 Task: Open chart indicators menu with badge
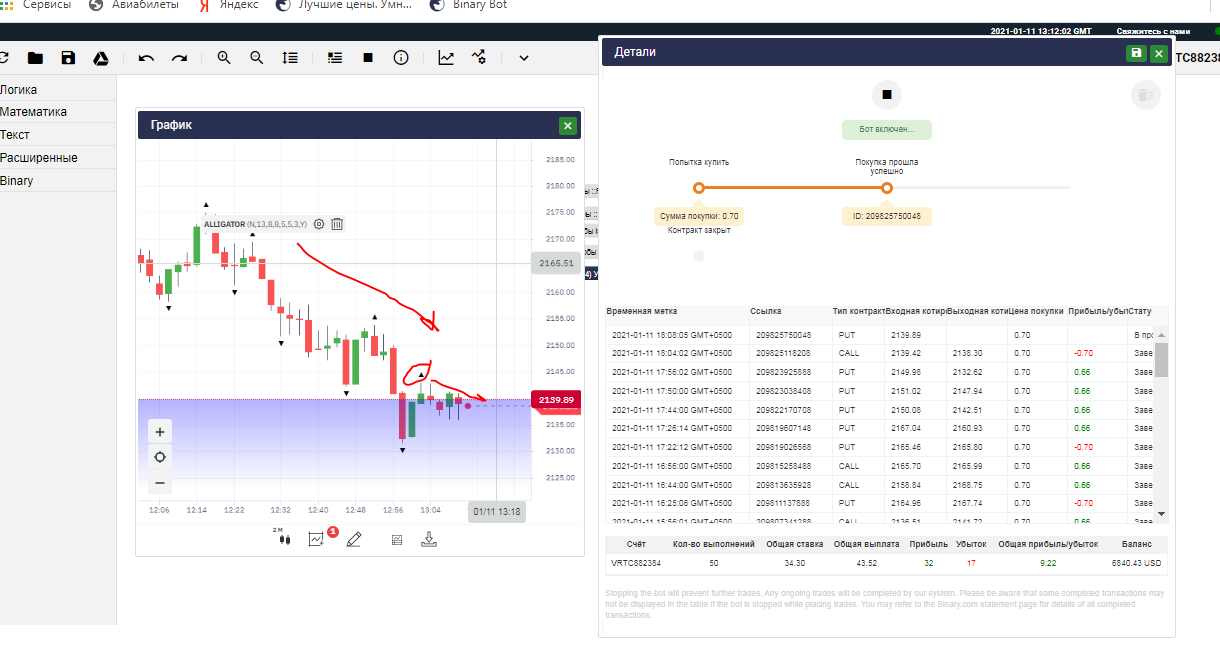(318, 538)
